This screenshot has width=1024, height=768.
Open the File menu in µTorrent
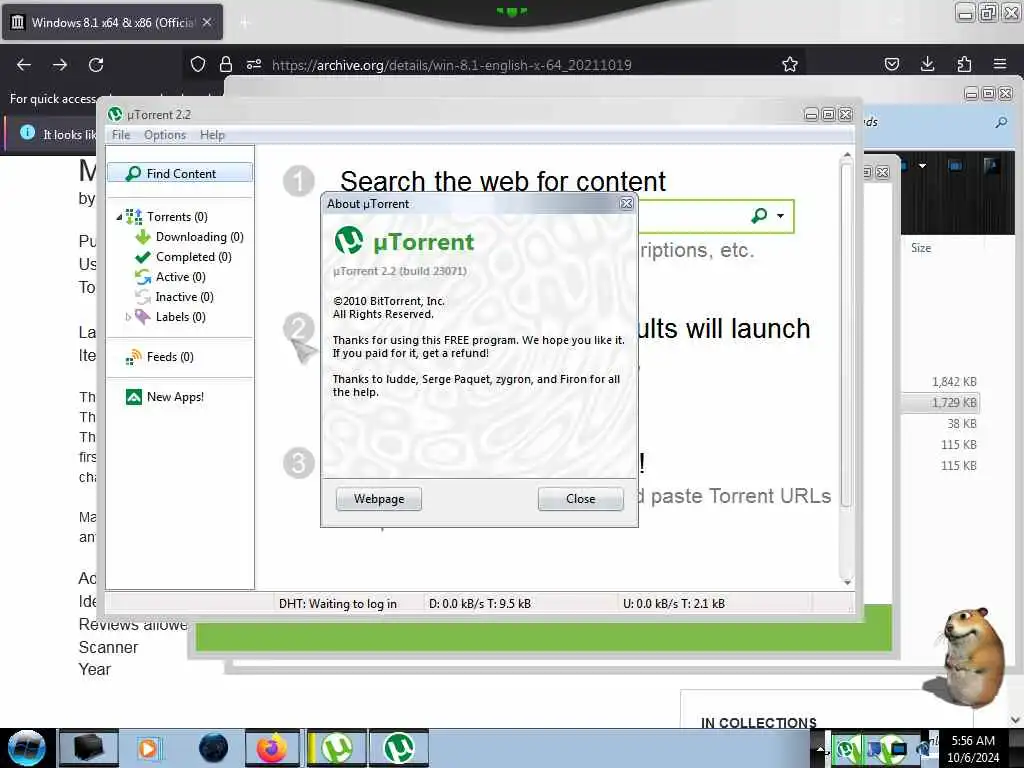point(121,135)
